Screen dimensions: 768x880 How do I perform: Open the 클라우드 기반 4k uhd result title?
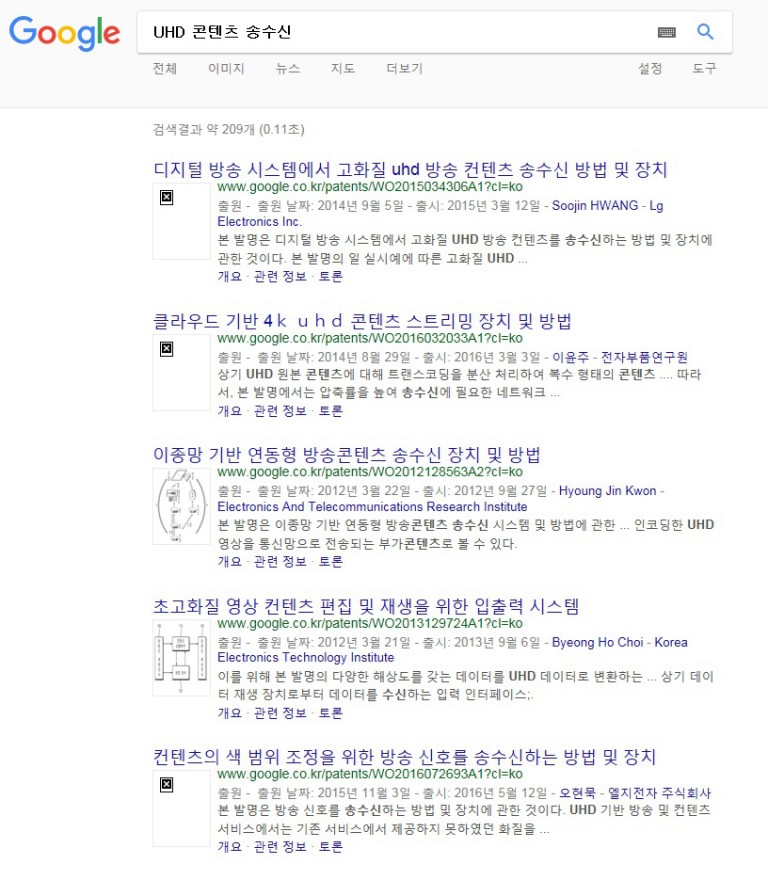point(362,321)
